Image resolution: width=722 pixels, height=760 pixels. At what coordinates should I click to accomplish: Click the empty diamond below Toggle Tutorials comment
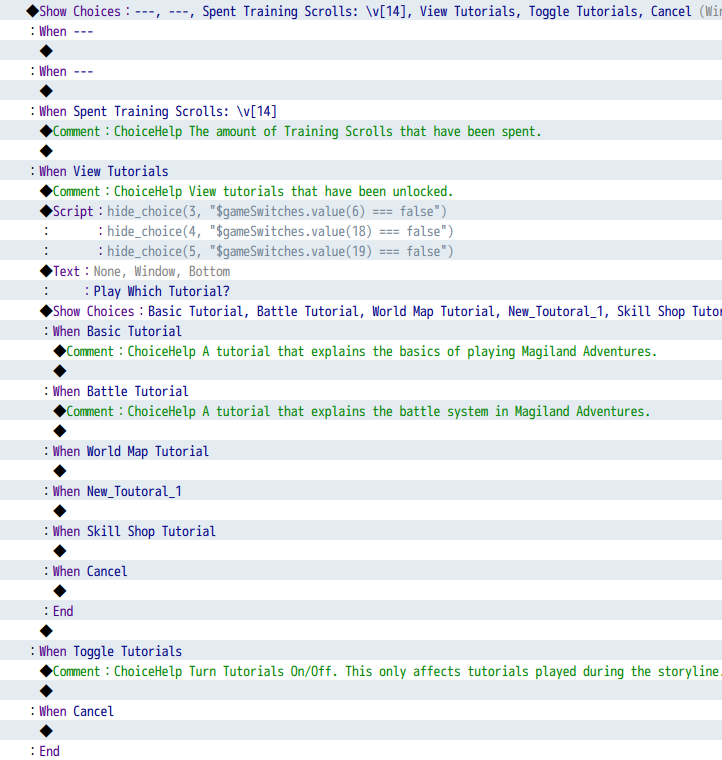pyautogui.click(x=46, y=691)
